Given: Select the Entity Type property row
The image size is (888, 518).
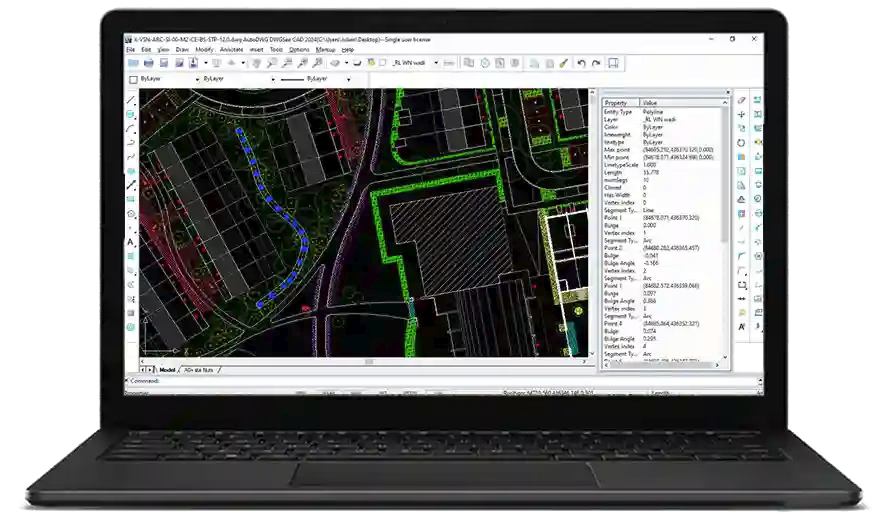Looking at the screenshot, I should (x=661, y=112).
